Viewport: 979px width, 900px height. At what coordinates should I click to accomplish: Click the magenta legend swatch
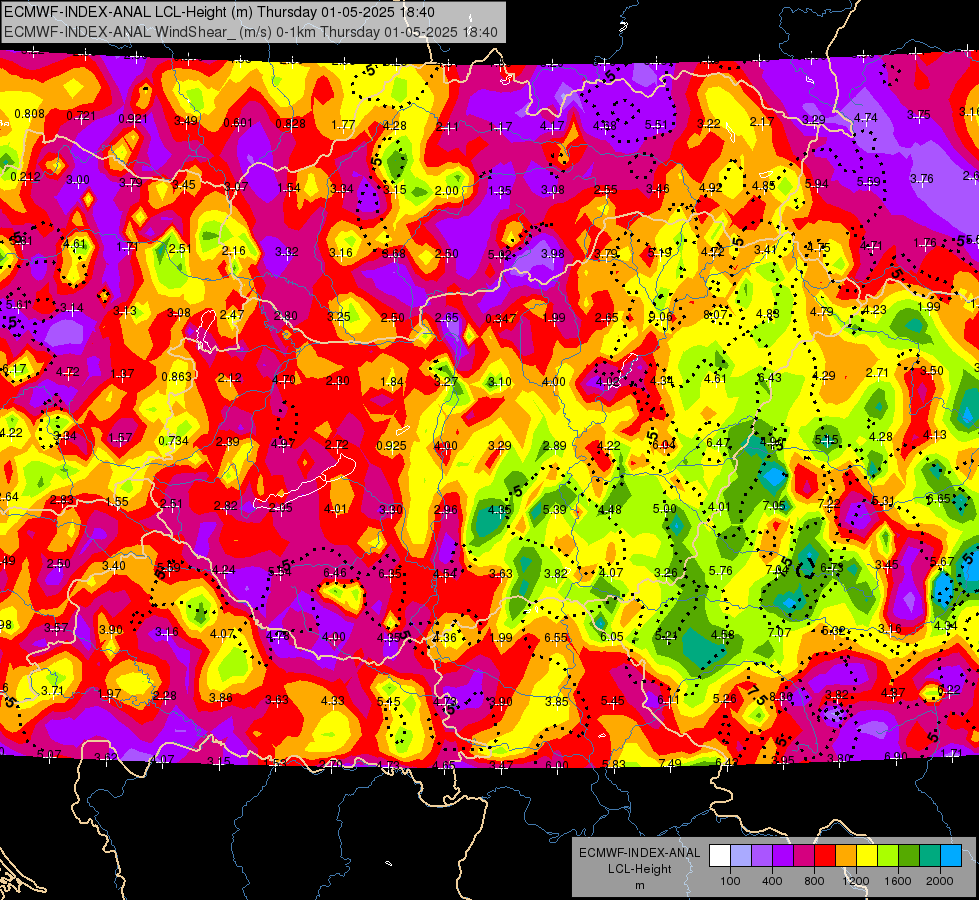point(804,856)
